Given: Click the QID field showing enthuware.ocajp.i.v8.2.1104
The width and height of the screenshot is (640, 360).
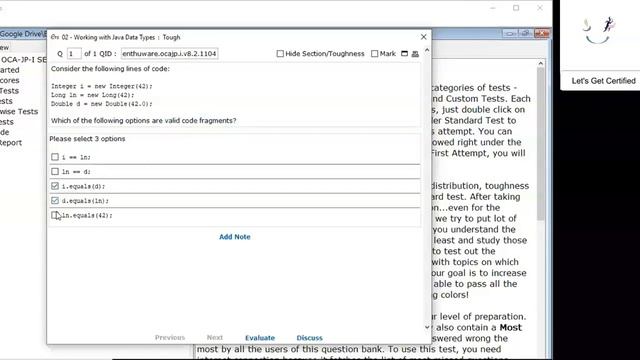Looking at the screenshot, I should (x=169, y=53).
